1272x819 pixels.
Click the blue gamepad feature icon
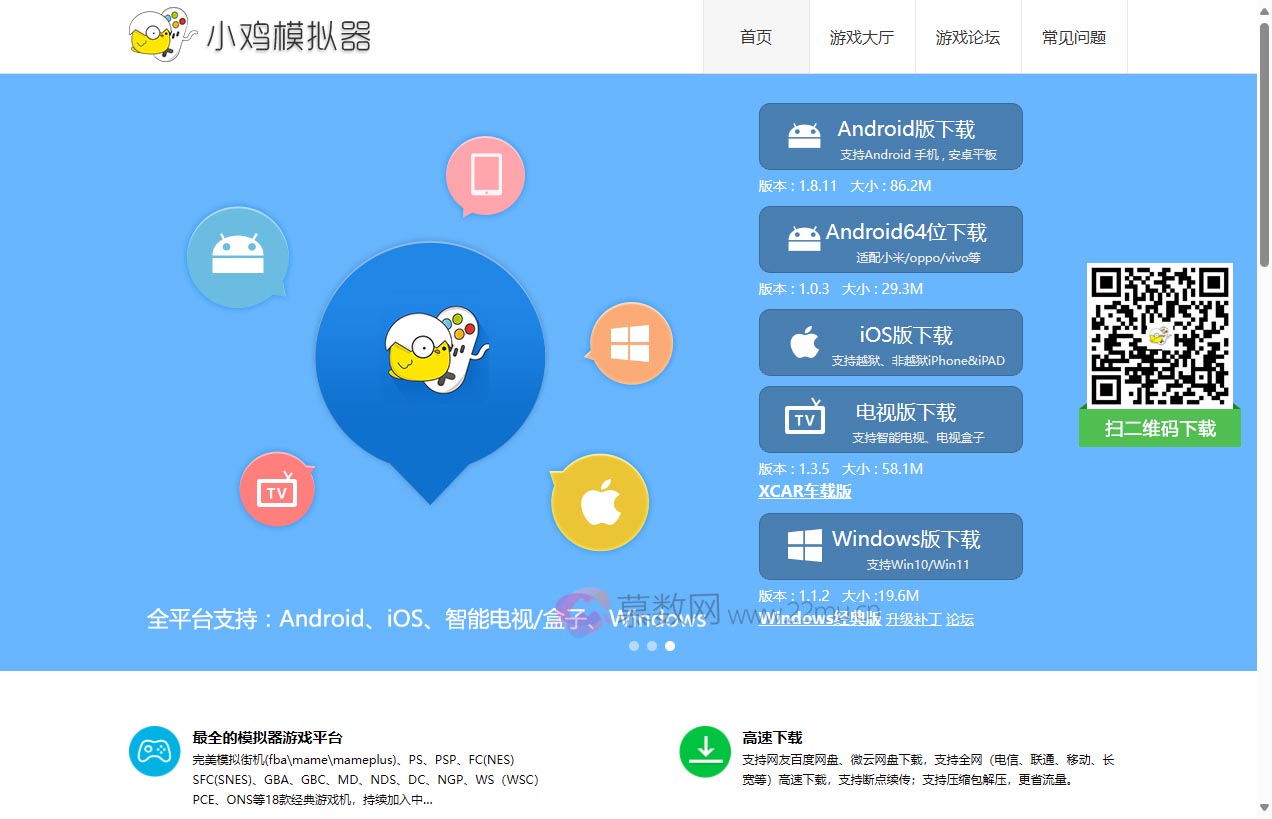coord(154,751)
